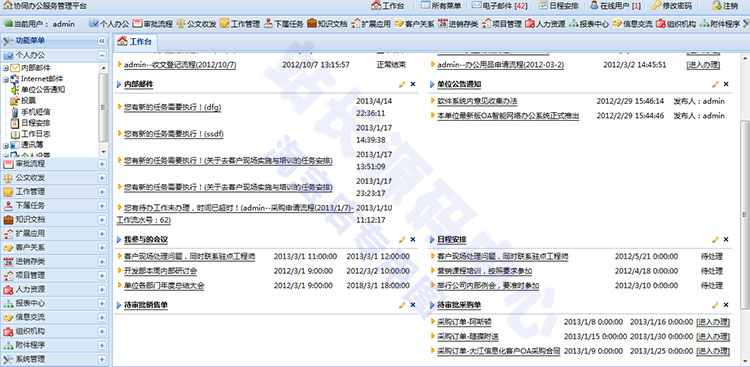Open 所有菜单 in the top bar
This screenshot has height=367, width=750.
(x=441, y=6)
